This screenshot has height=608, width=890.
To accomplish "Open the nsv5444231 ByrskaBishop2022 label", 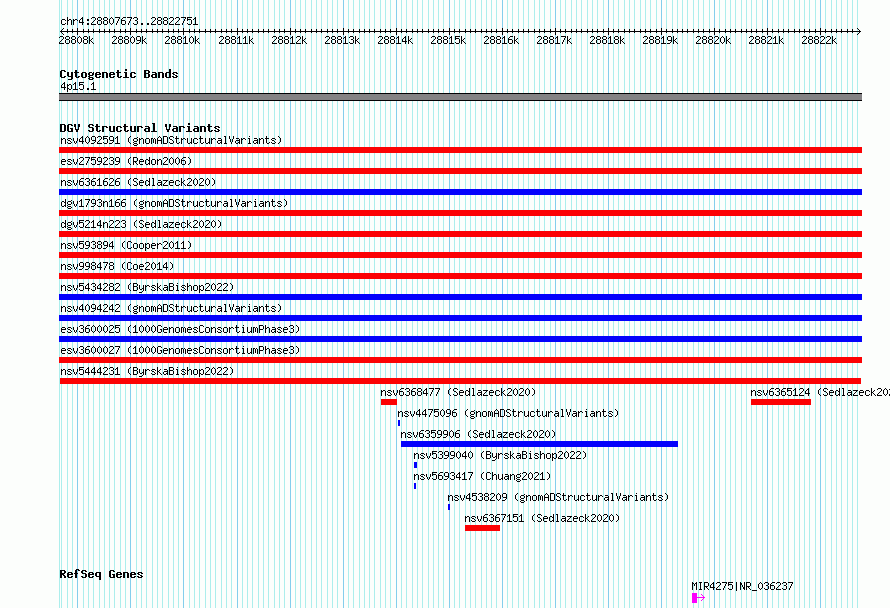I will pos(147,371).
